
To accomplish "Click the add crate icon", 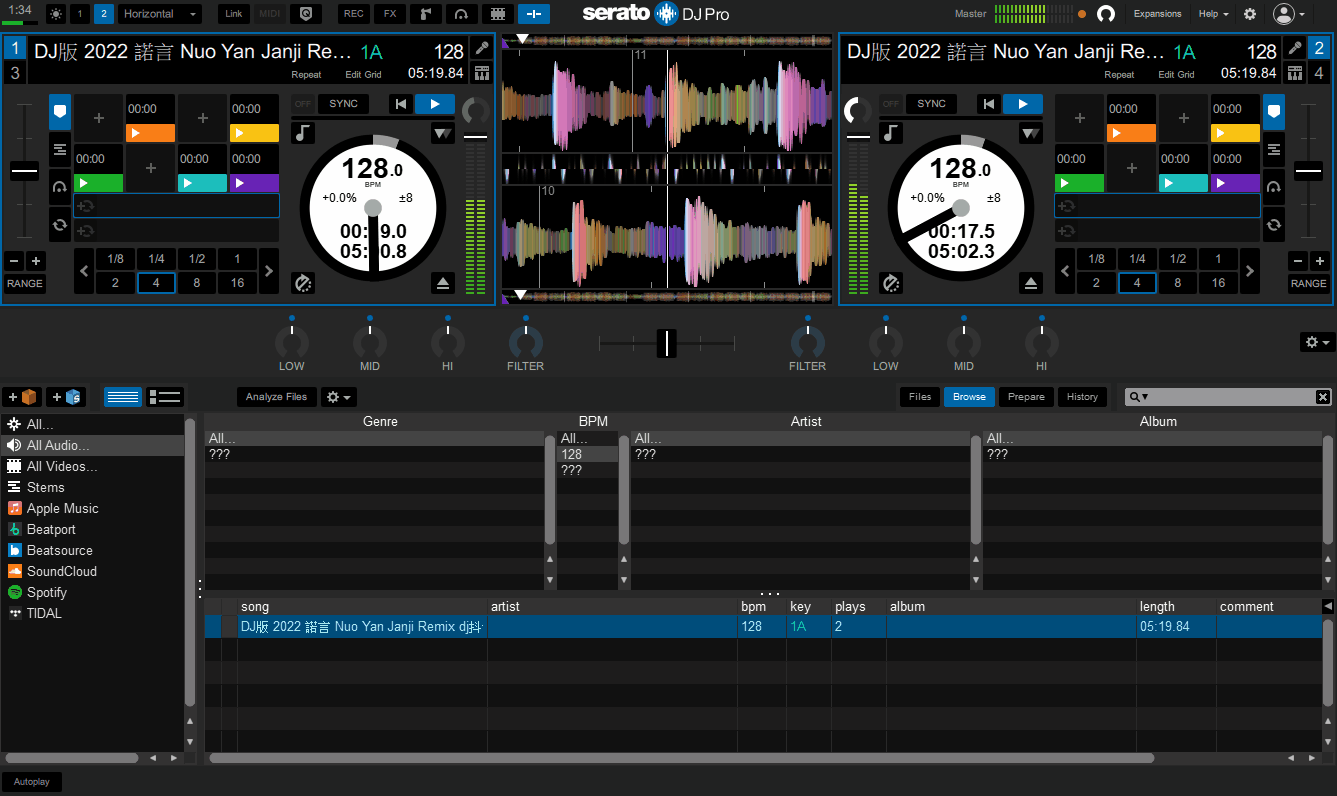I will 22,397.
